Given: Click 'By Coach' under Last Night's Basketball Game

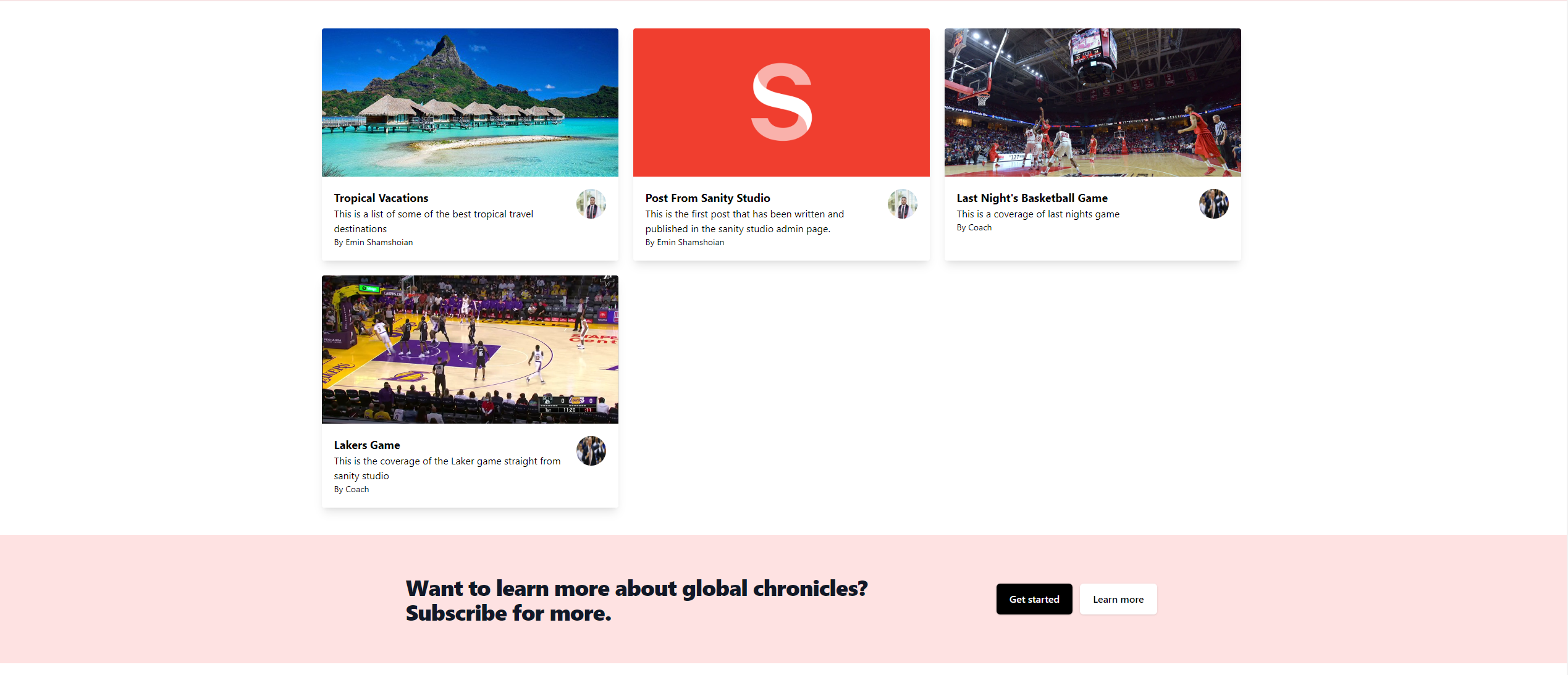Looking at the screenshot, I should (x=974, y=228).
